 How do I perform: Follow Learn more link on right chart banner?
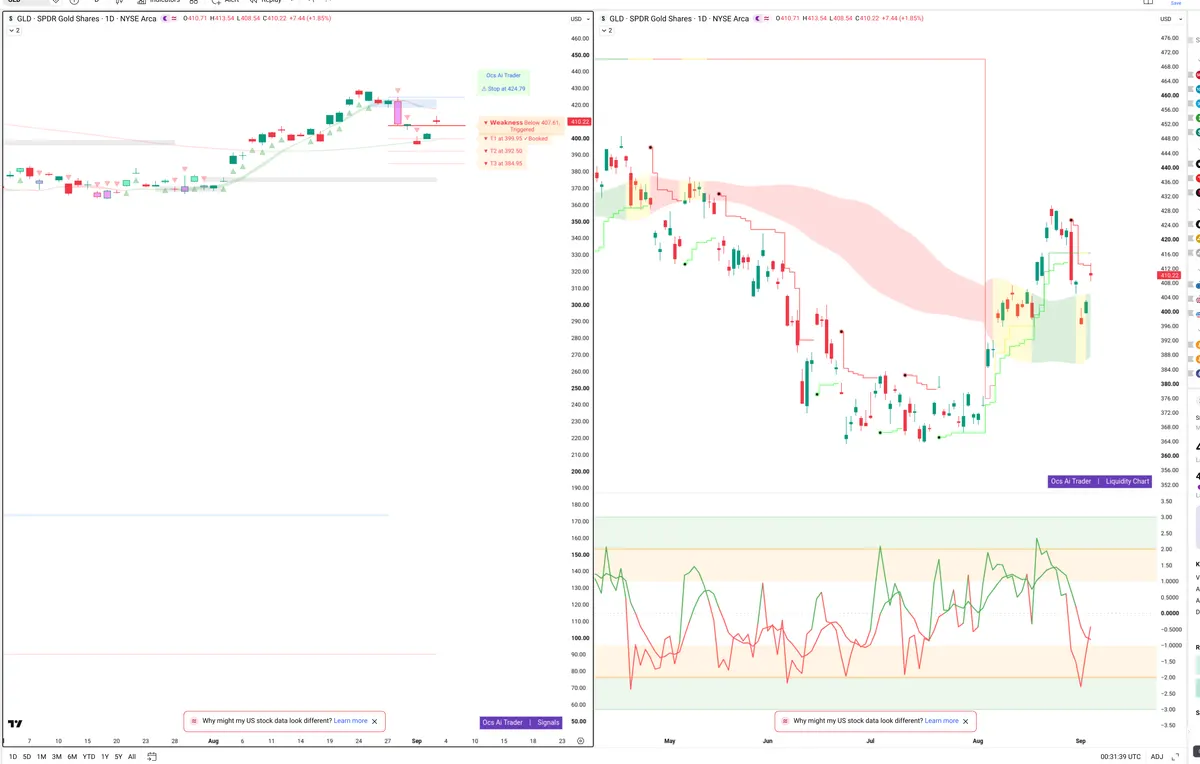(x=941, y=721)
